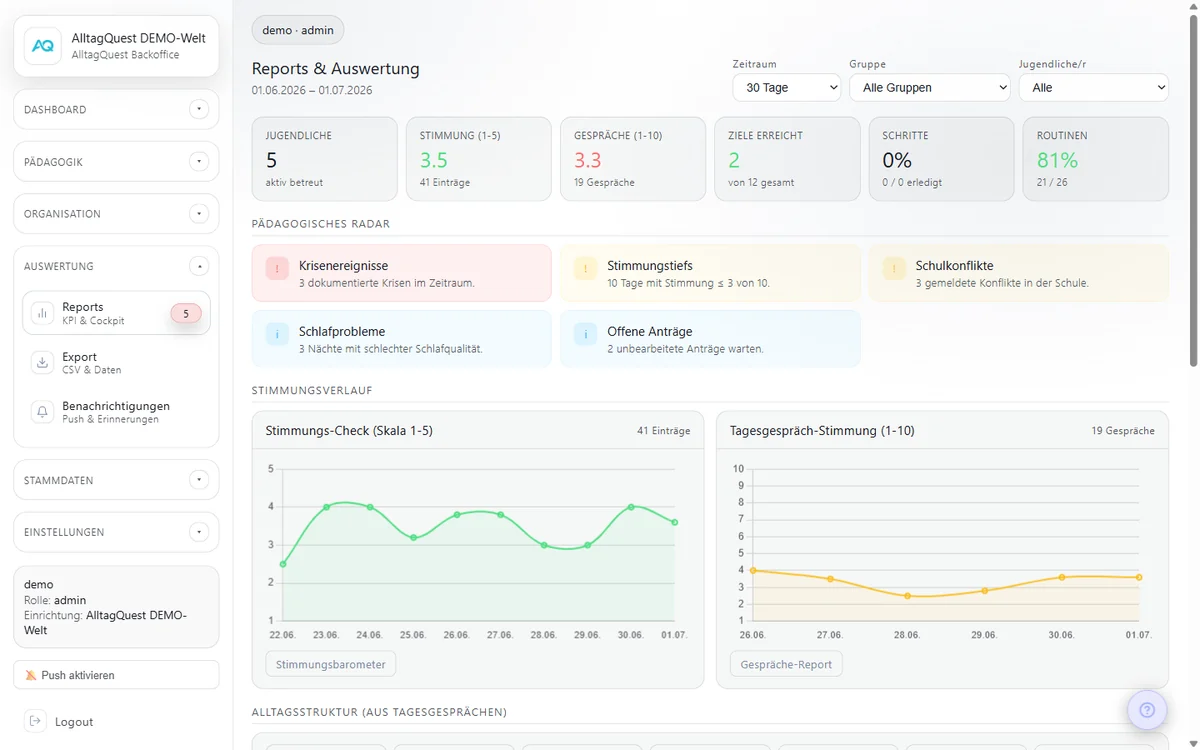The width and height of the screenshot is (1200, 750).
Task: Click the Krisenereignisse red alert icon
Action: click(x=277, y=268)
